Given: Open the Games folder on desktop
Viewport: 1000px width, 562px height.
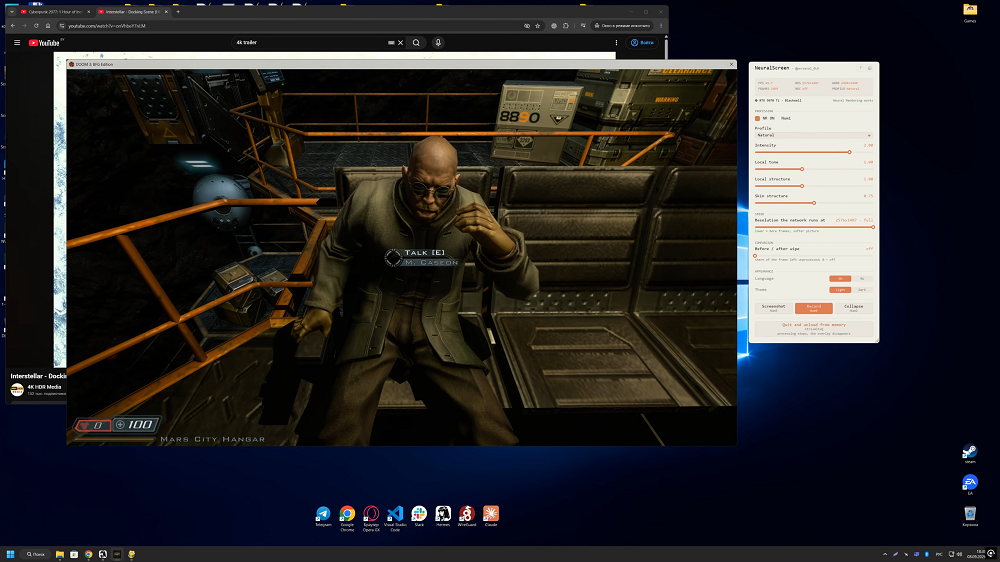Looking at the screenshot, I should (x=970, y=12).
